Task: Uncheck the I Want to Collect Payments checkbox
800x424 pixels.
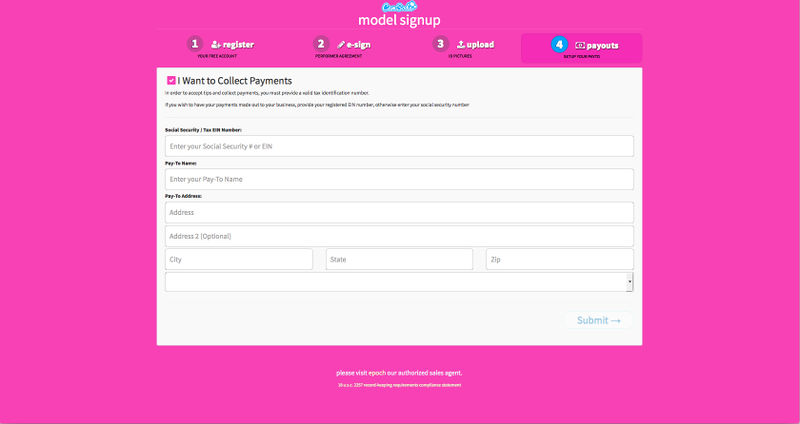Action: [x=172, y=80]
